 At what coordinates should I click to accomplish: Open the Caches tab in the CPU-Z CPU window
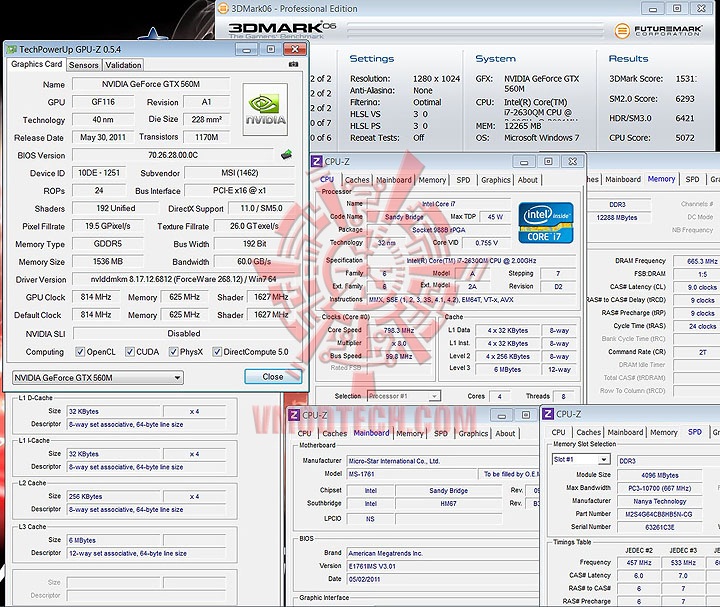357,180
